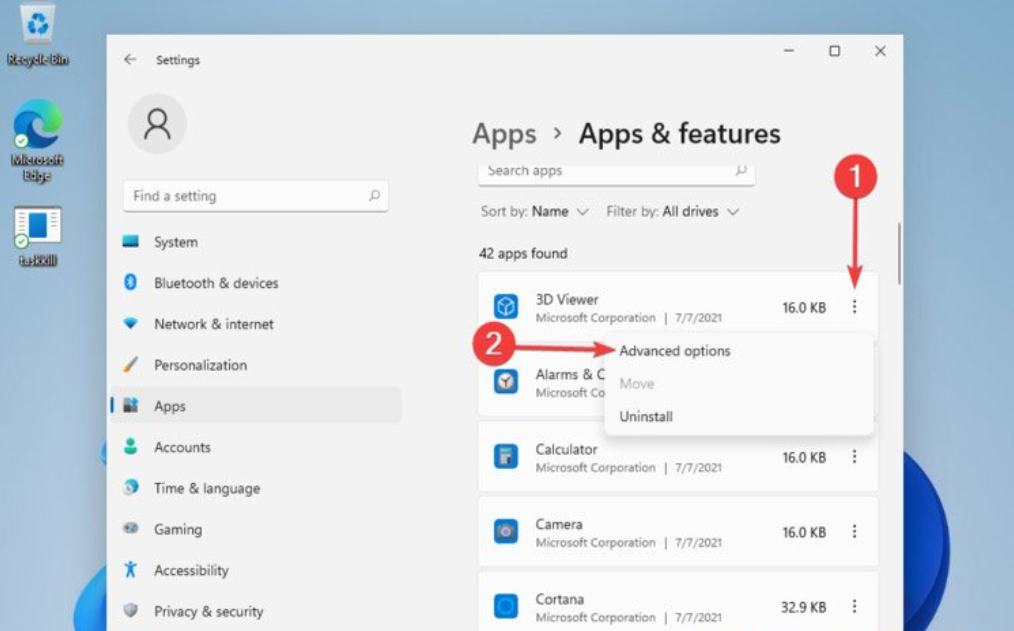The image size is (1014, 631).
Task: Open Network & internet settings icon
Action: 131,324
